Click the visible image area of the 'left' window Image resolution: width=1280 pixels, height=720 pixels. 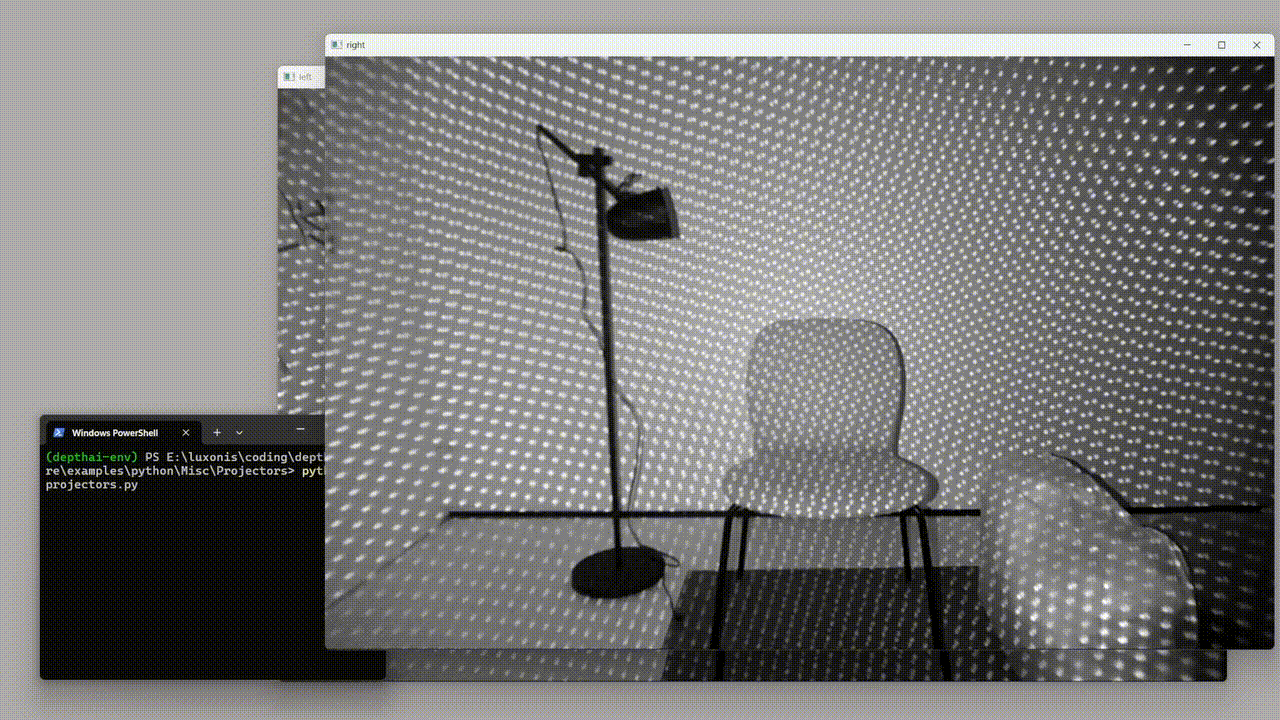click(300, 250)
